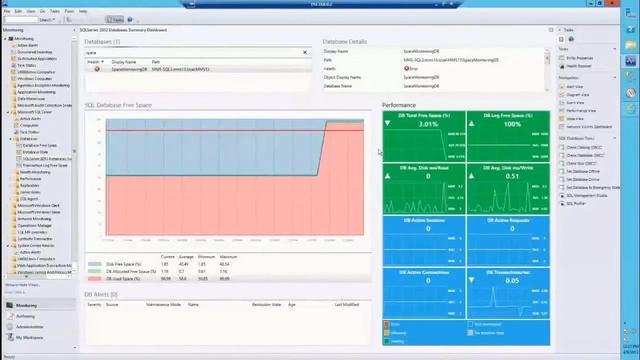Collapse the Tasks section in task pane
640x360 pixels.
tap(615, 49)
